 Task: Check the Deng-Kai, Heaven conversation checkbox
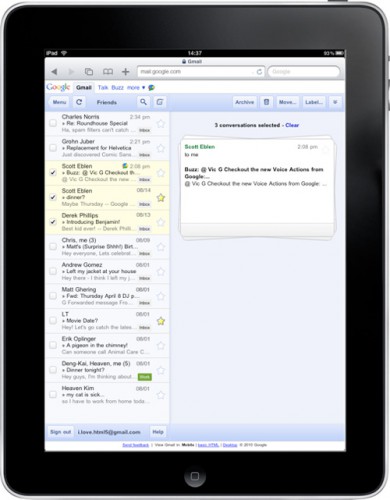(53, 370)
